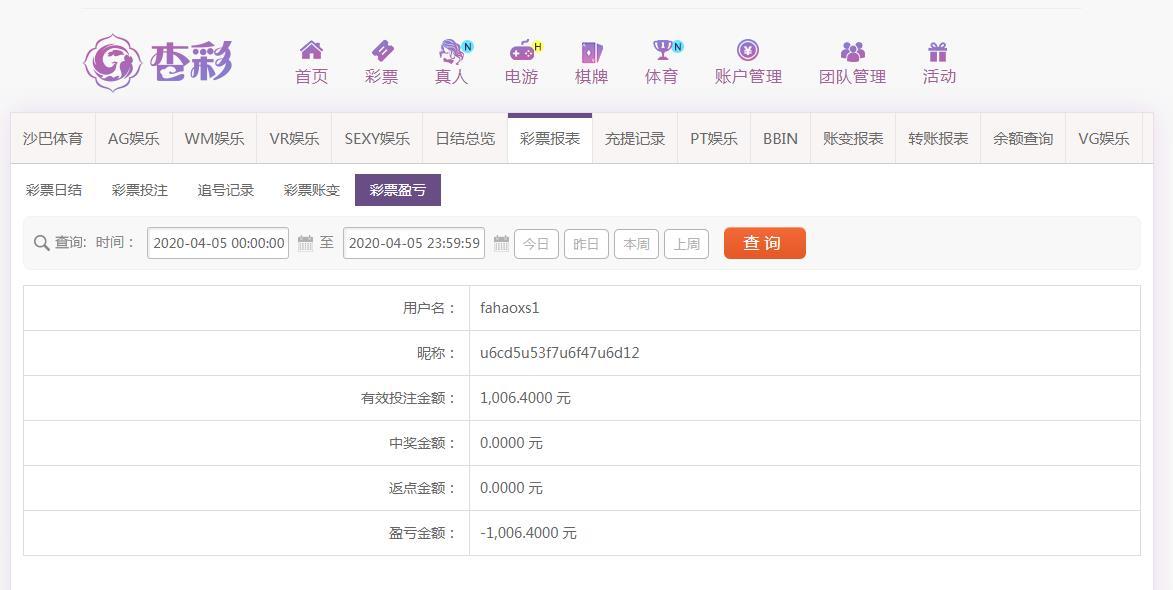
Task: Click the -1,006.4000 元 profit-loss value
Action: (x=528, y=533)
